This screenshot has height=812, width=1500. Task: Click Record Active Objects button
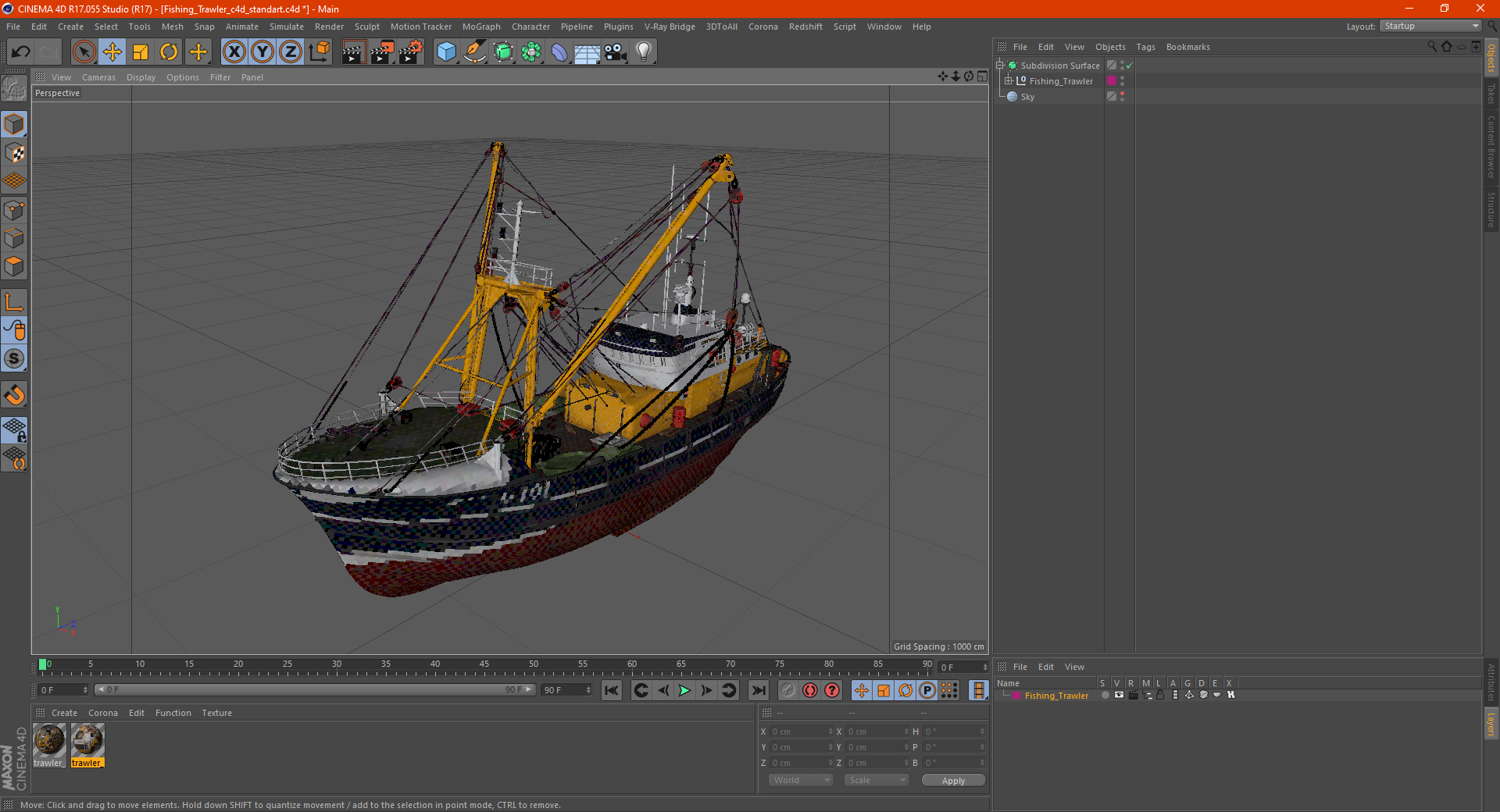(x=787, y=690)
